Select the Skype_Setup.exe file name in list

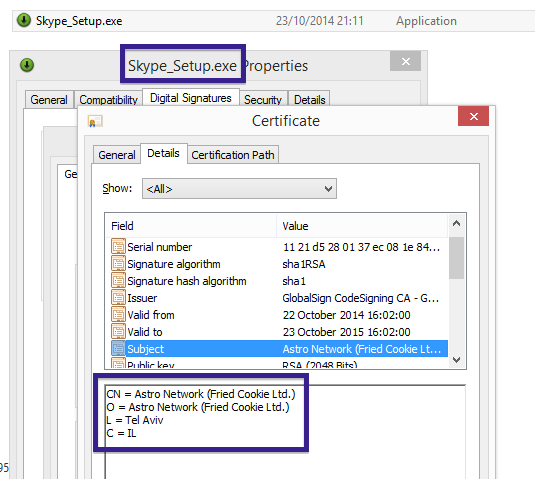click(79, 21)
